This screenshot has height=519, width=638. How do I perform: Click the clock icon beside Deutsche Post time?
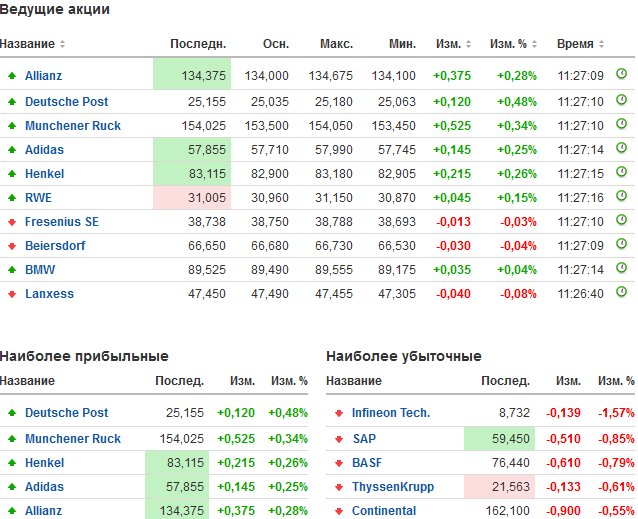point(621,101)
